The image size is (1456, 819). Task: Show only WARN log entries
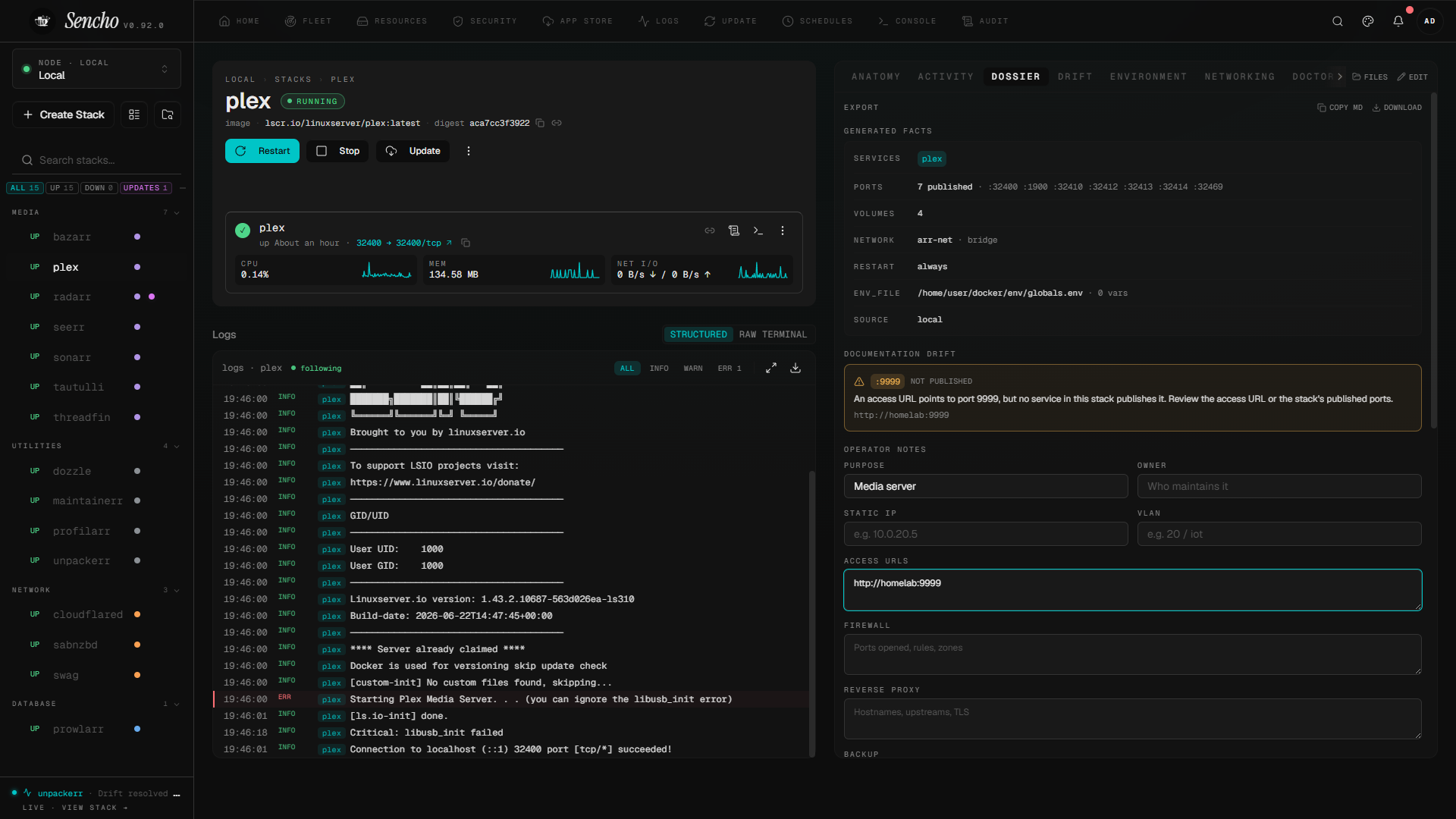tap(693, 369)
